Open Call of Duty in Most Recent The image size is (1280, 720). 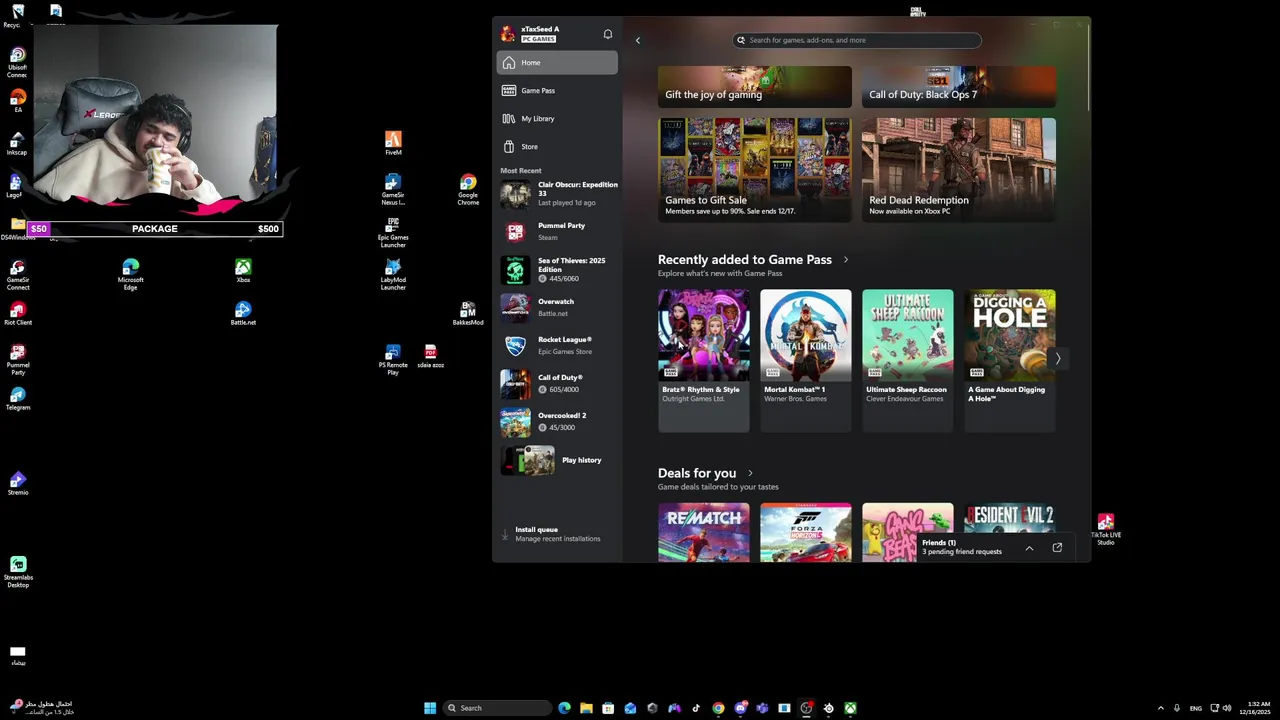coord(559,384)
